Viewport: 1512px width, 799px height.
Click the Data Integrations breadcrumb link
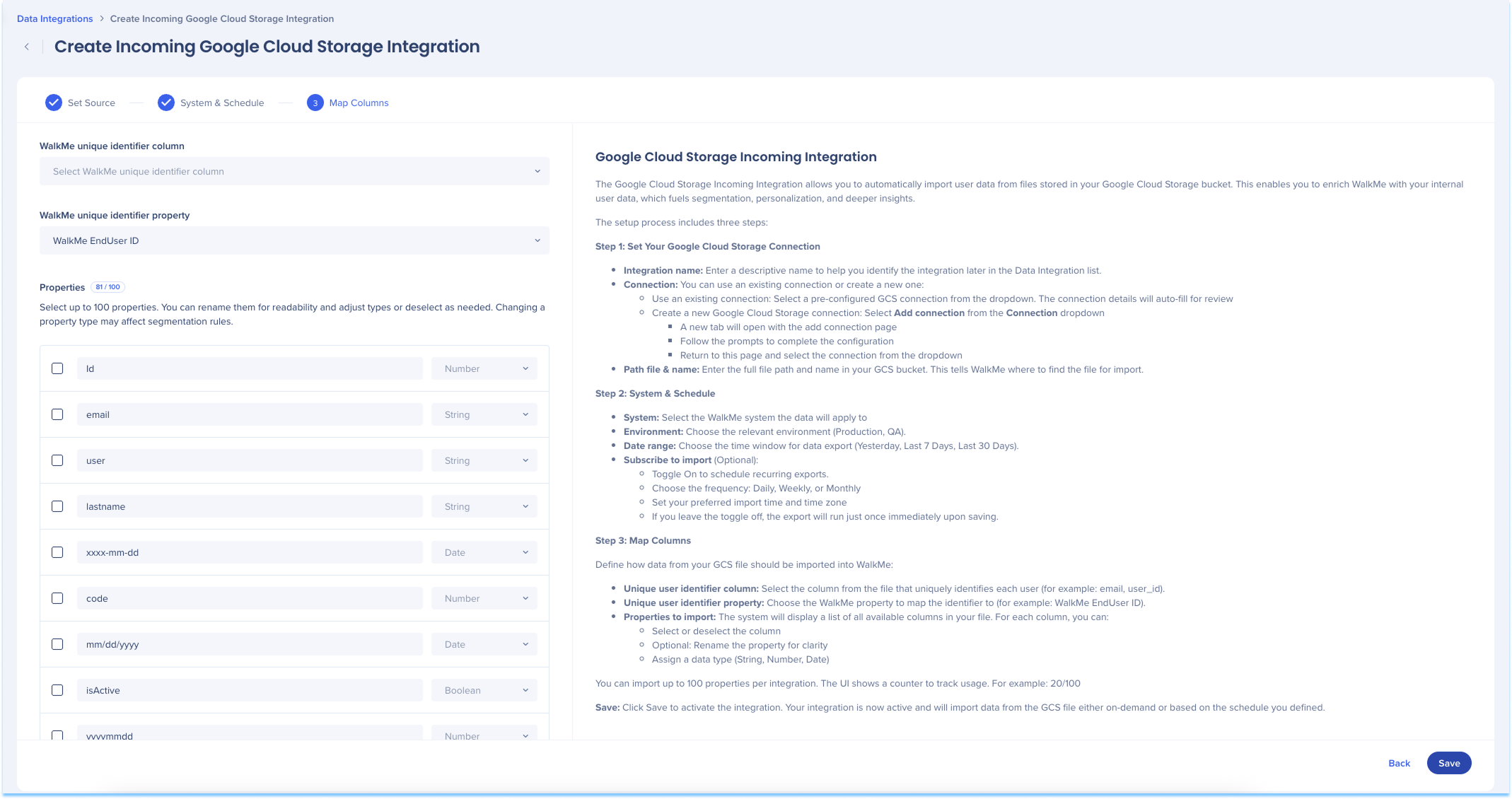point(54,19)
